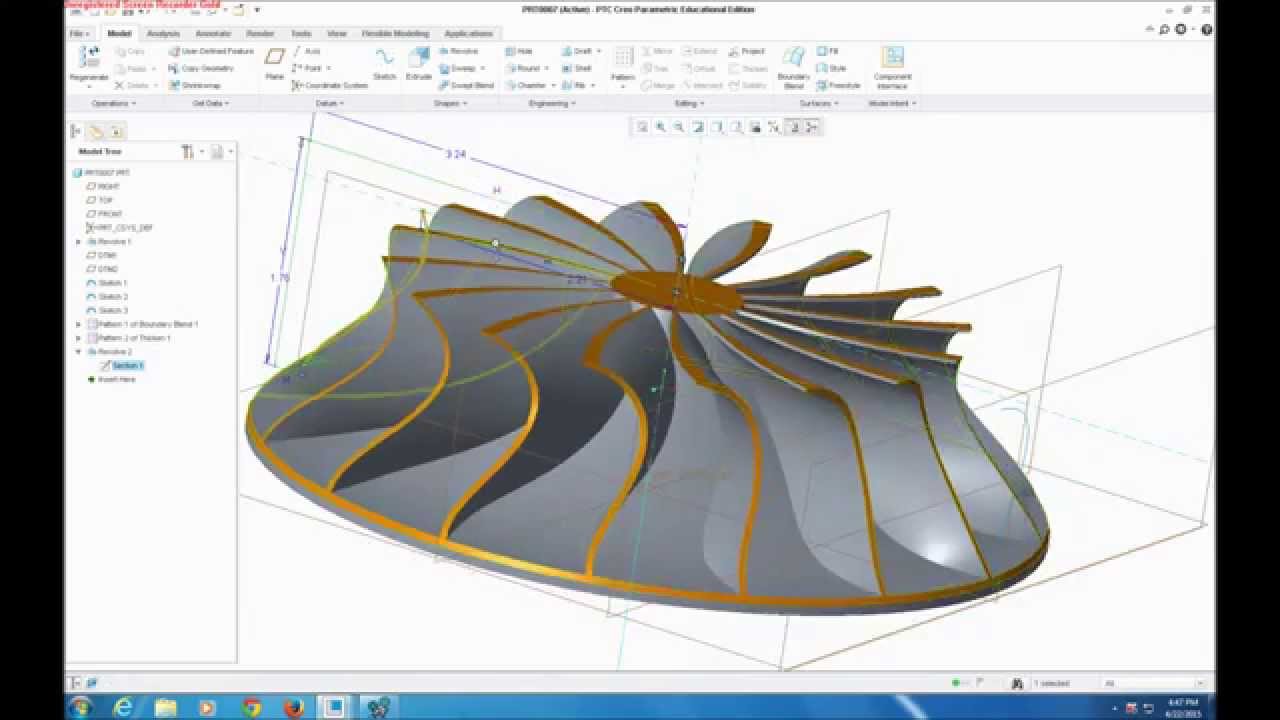Switch to the Analysis ribbon tab

[x=163, y=34]
